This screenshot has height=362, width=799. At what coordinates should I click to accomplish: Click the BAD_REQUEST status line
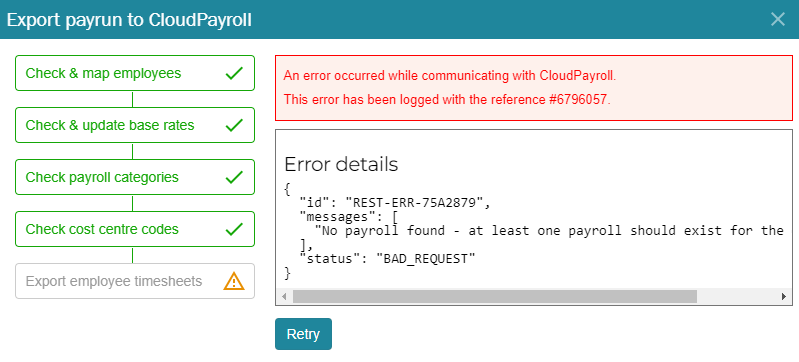[x=387, y=258]
